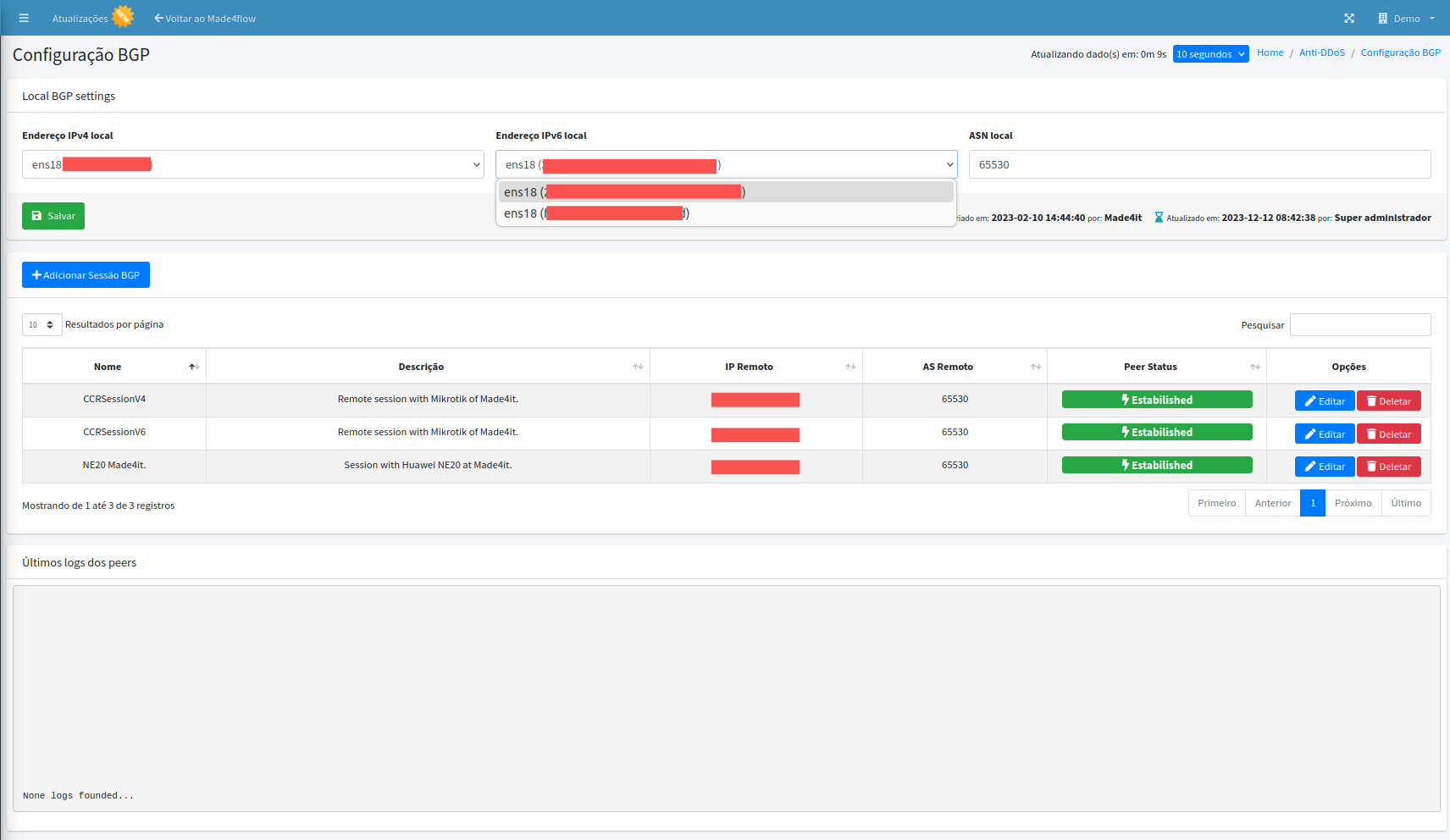Click Established status for NE20 Made4it.
Screen dimensions: 1450x840
[1157, 465]
